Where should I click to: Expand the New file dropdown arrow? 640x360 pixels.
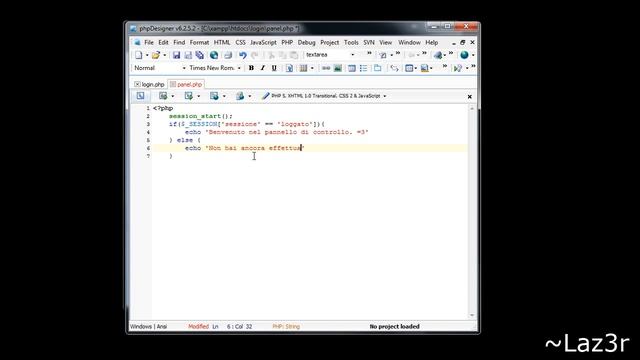pos(147,55)
